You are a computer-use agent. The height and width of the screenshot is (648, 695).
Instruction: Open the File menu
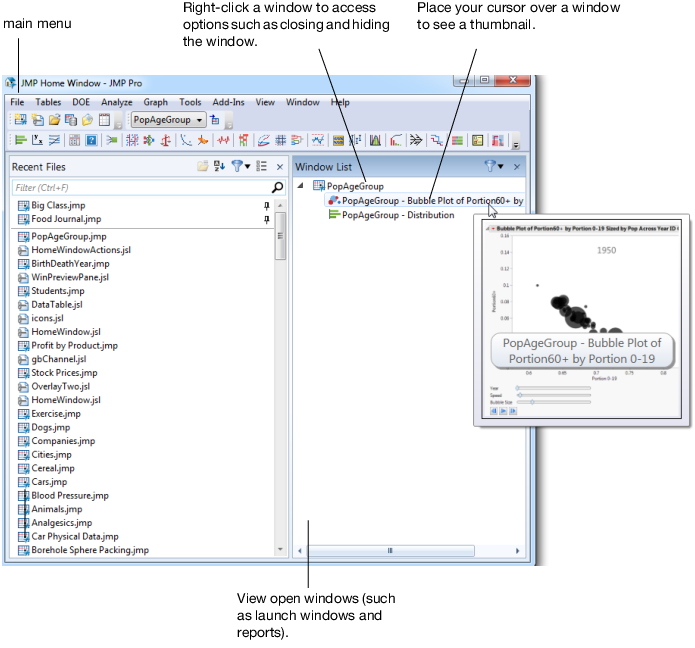pyautogui.click(x=17, y=102)
